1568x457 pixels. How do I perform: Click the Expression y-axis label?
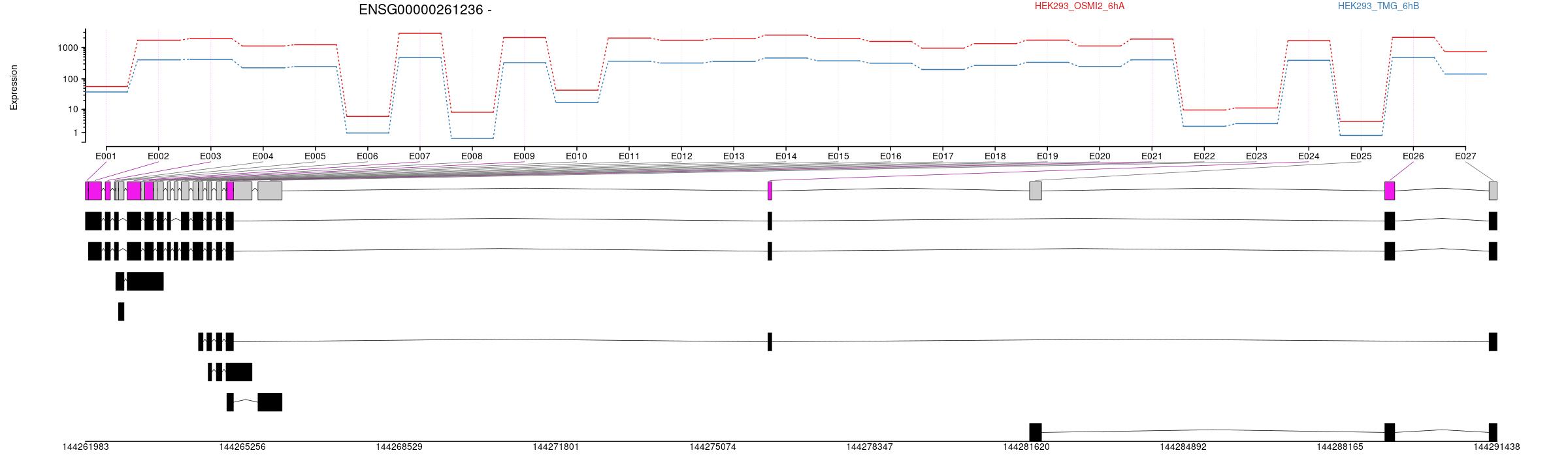point(14,87)
